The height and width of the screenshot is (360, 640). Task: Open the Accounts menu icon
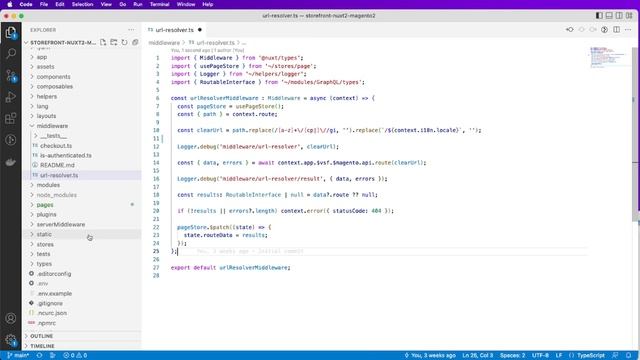(11, 318)
